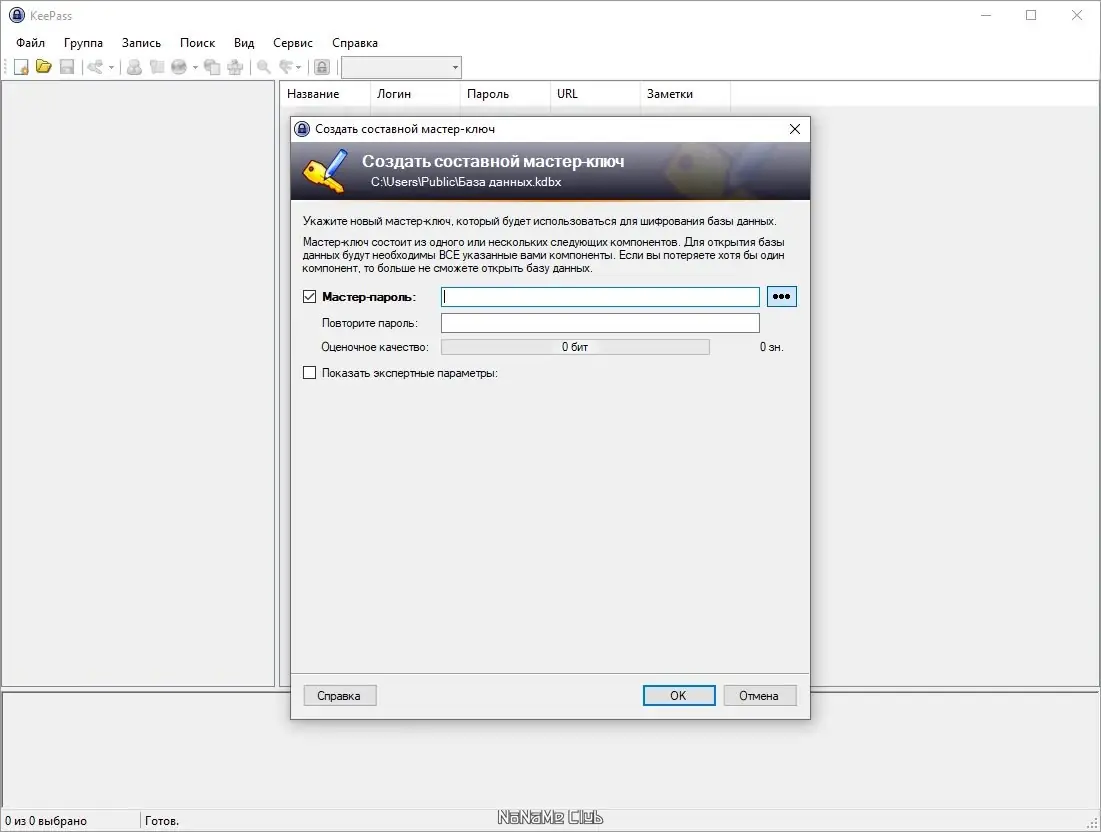1101x832 pixels.
Task: Click the 'Готов.' status bar text
Action: click(161, 821)
